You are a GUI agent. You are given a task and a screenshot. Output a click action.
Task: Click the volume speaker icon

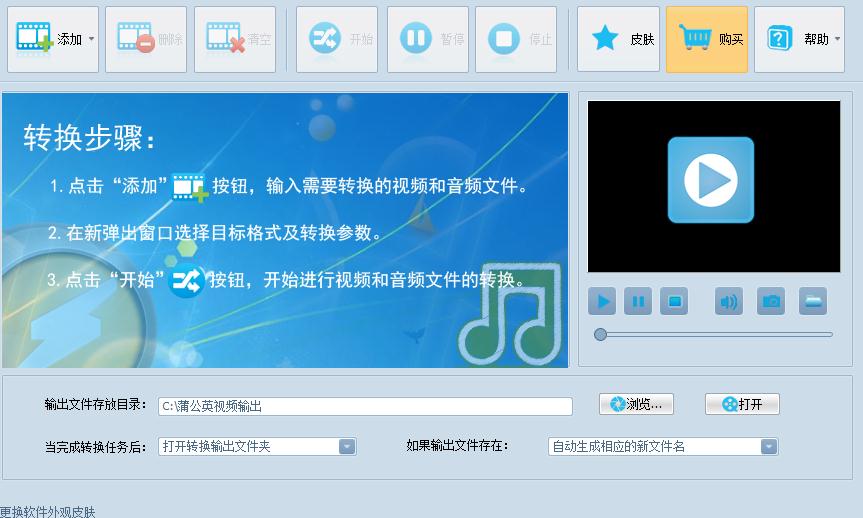pos(729,301)
